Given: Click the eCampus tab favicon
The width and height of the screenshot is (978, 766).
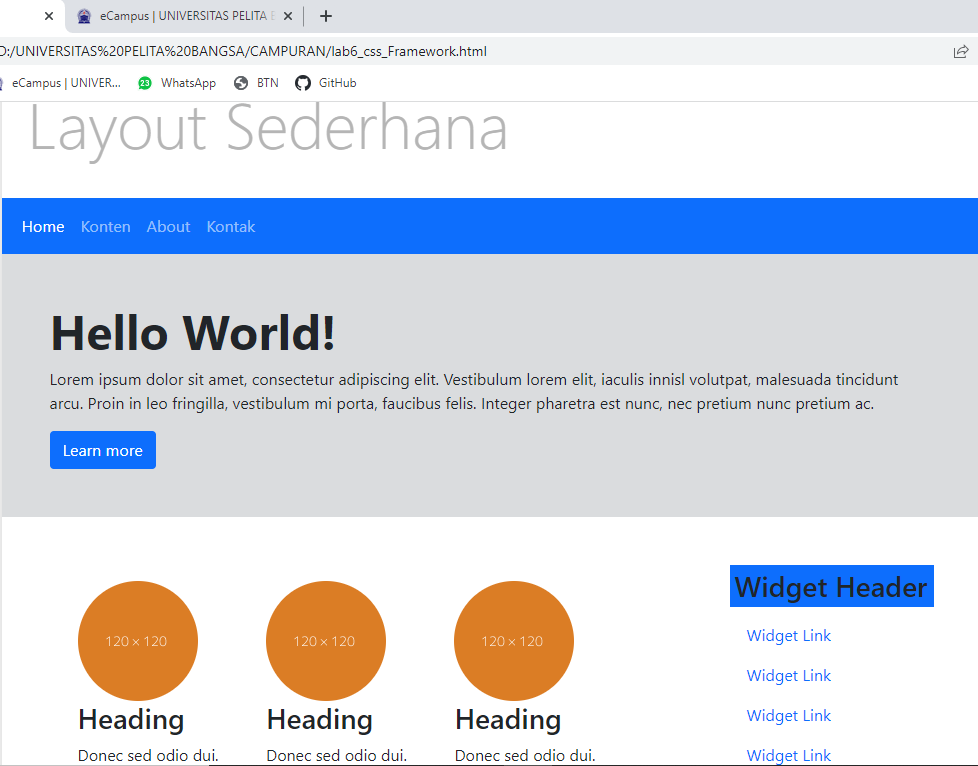Looking at the screenshot, I should 85,16.
